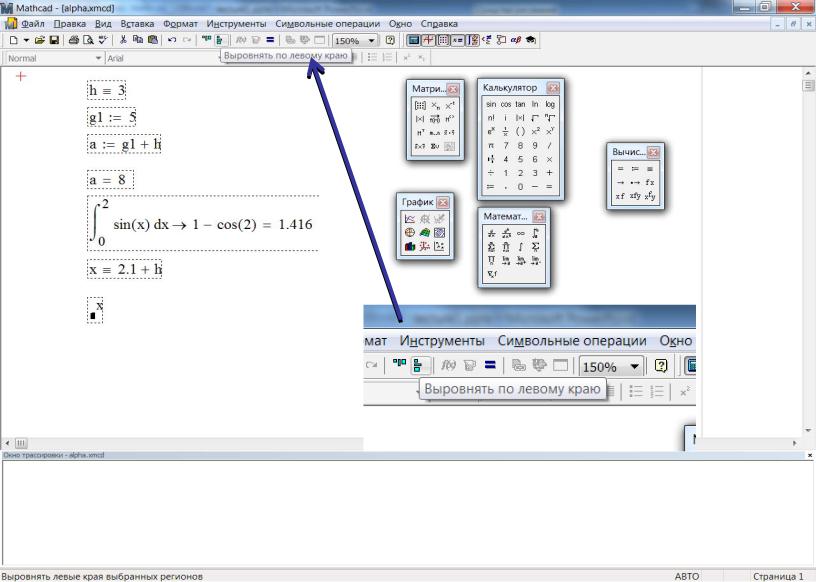Click the surface plot icon in График palette
Viewport: 816px width, 582px height.
tap(425, 233)
